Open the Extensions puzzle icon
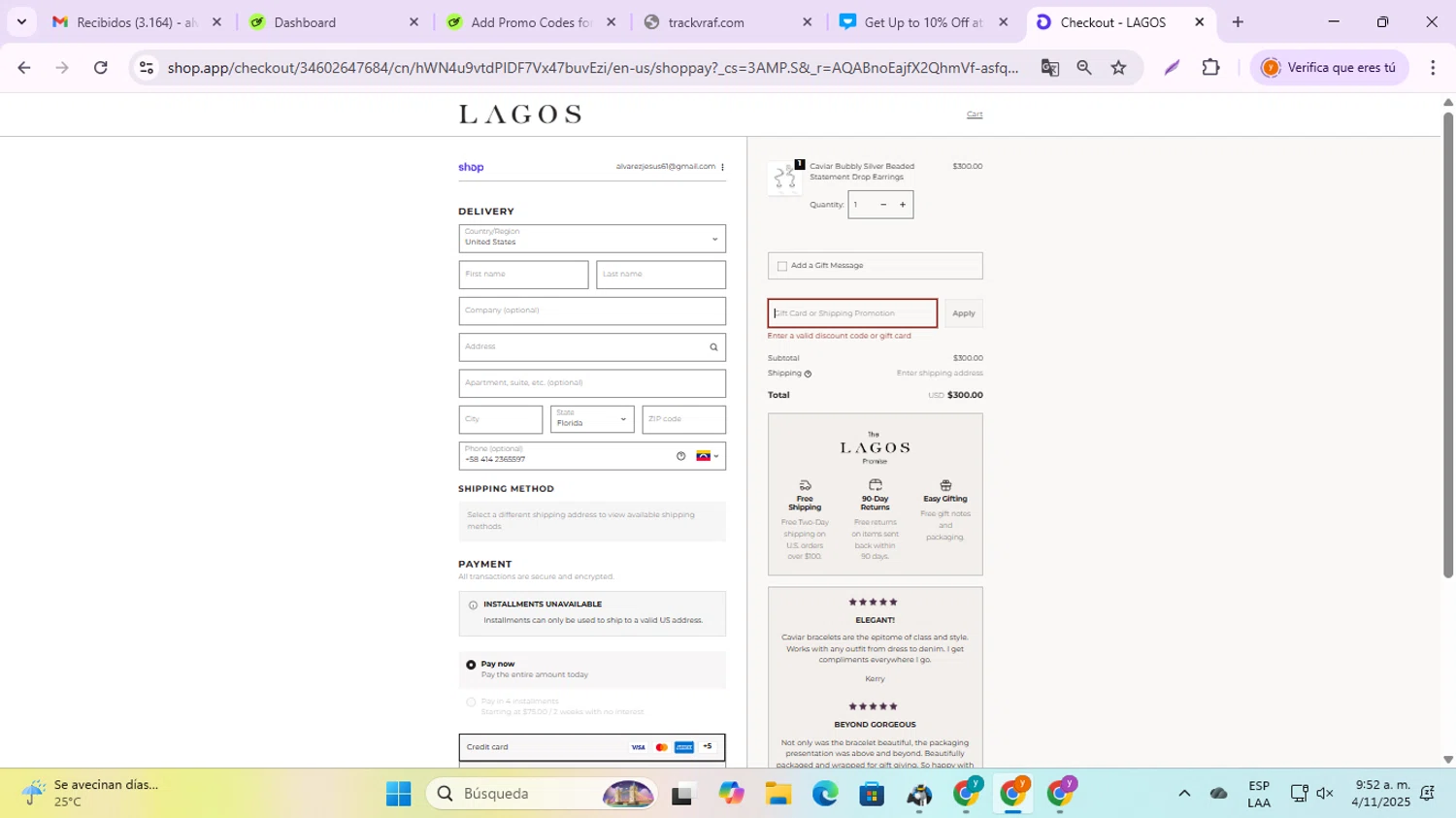This screenshot has width=1456, height=818. (1210, 67)
